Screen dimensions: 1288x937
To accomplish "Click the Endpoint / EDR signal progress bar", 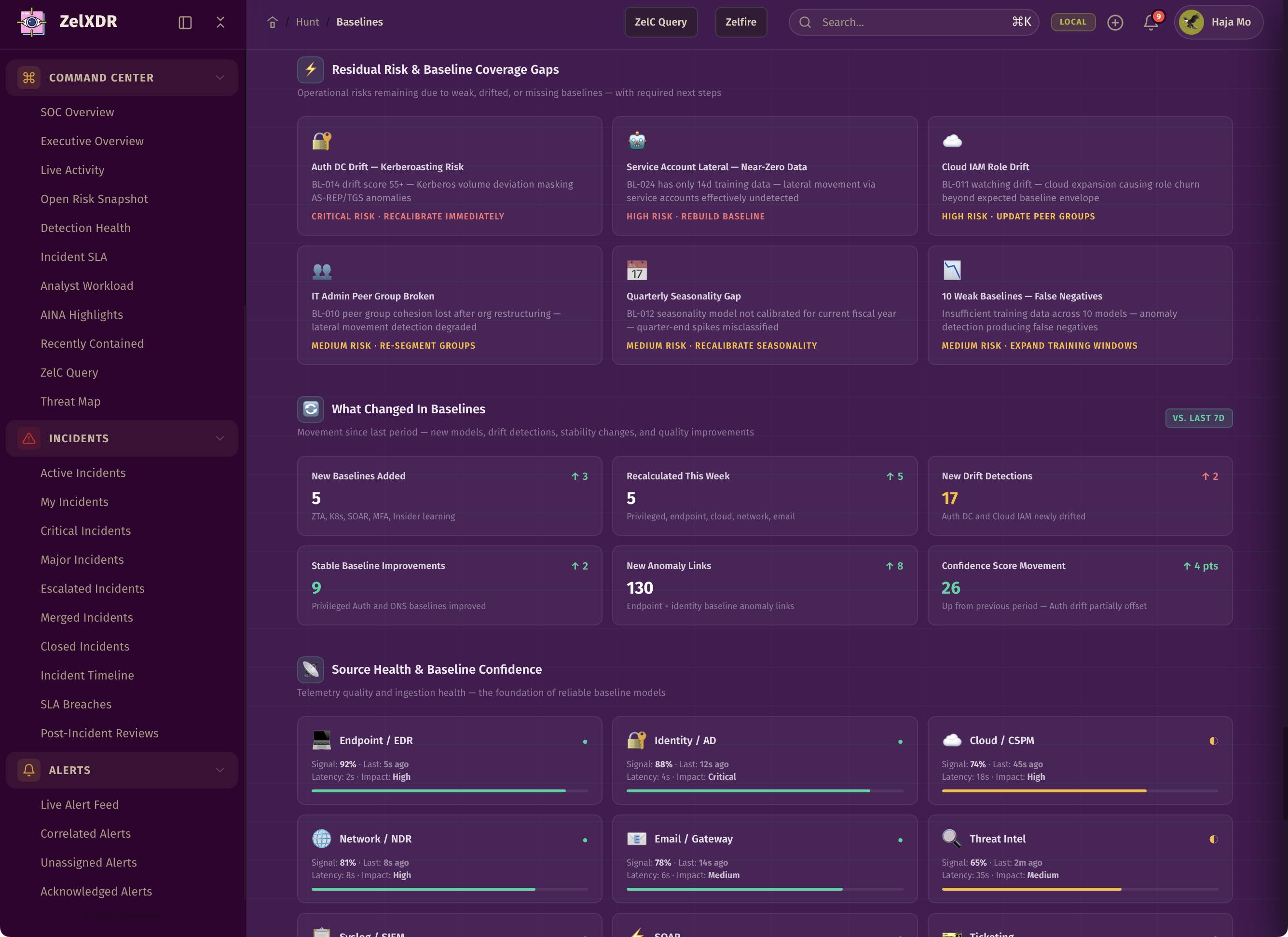I will point(449,790).
